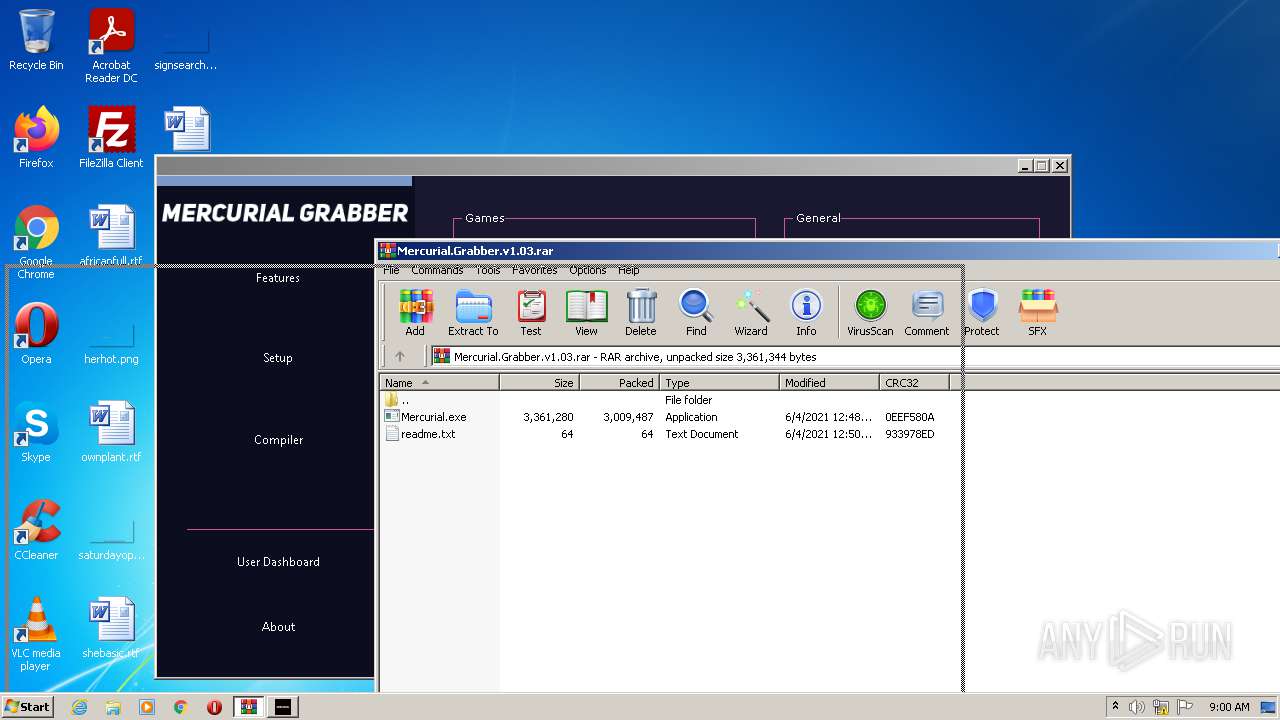1280x720 pixels.
Task: Click the archive path address field
Action: click(x=855, y=356)
